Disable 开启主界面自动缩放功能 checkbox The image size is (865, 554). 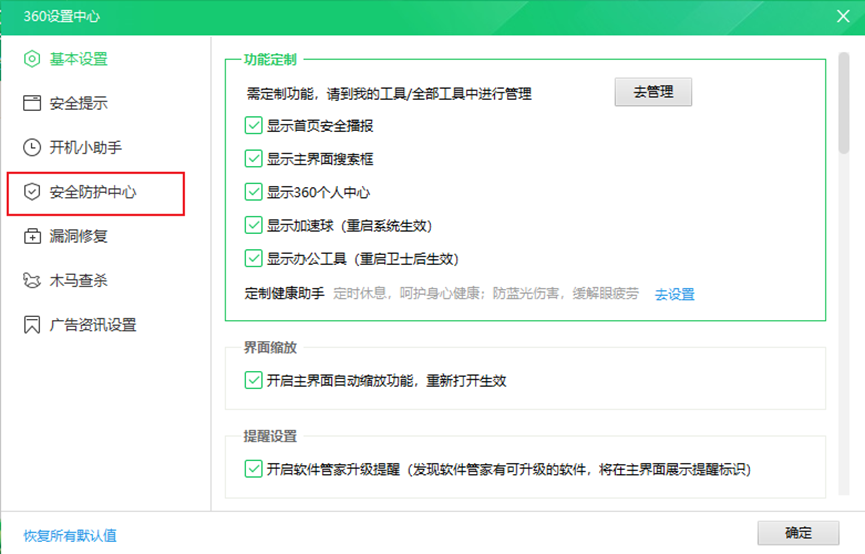[253, 381]
